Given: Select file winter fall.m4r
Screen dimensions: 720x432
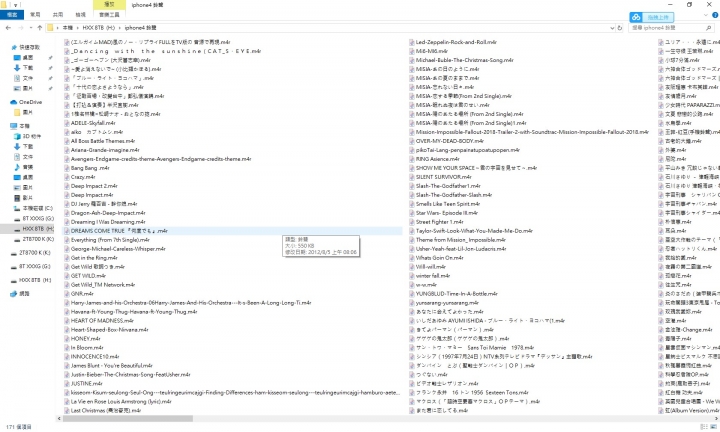Looking at the screenshot, I should point(433,276).
